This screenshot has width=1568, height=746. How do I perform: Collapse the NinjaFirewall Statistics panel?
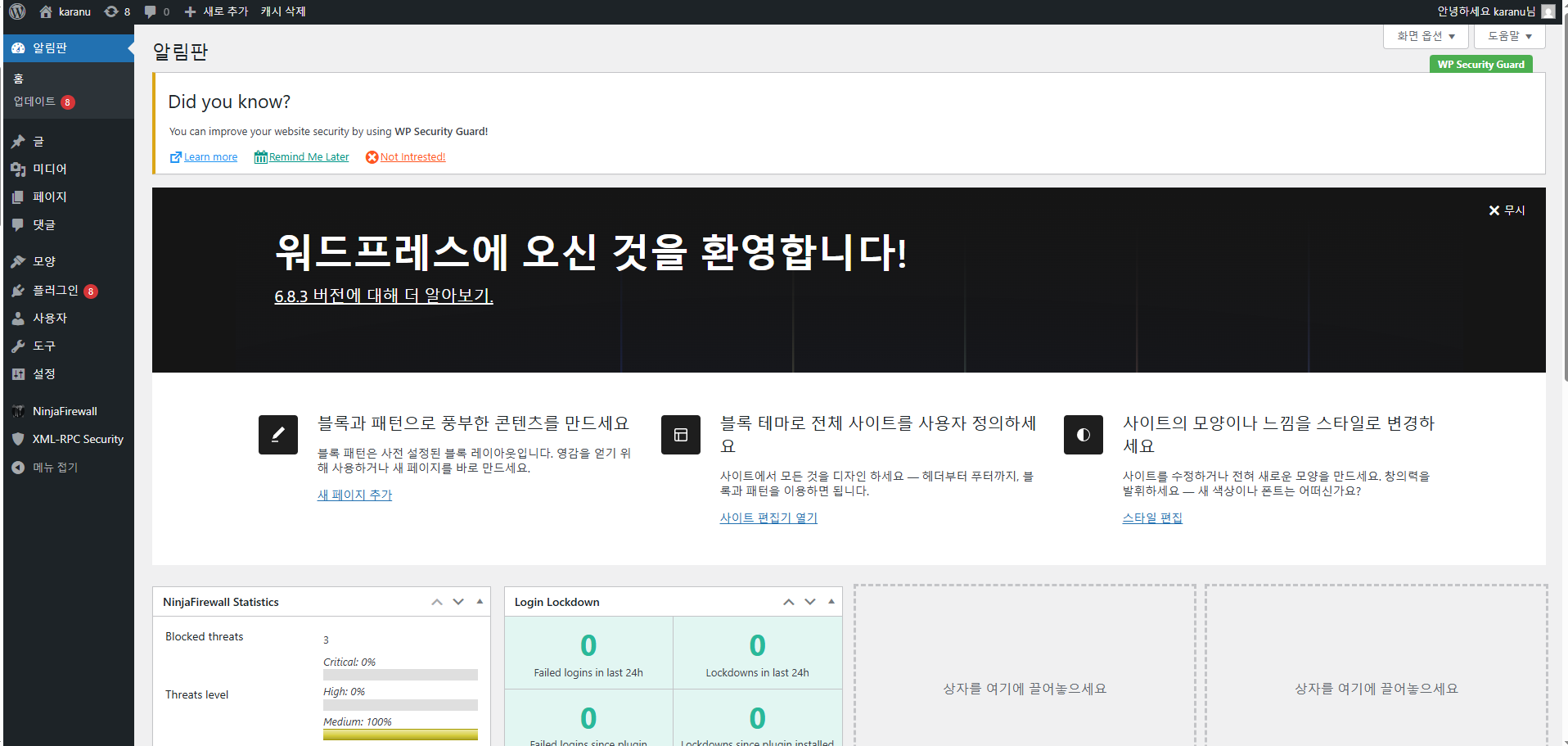(x=480, y=602)
